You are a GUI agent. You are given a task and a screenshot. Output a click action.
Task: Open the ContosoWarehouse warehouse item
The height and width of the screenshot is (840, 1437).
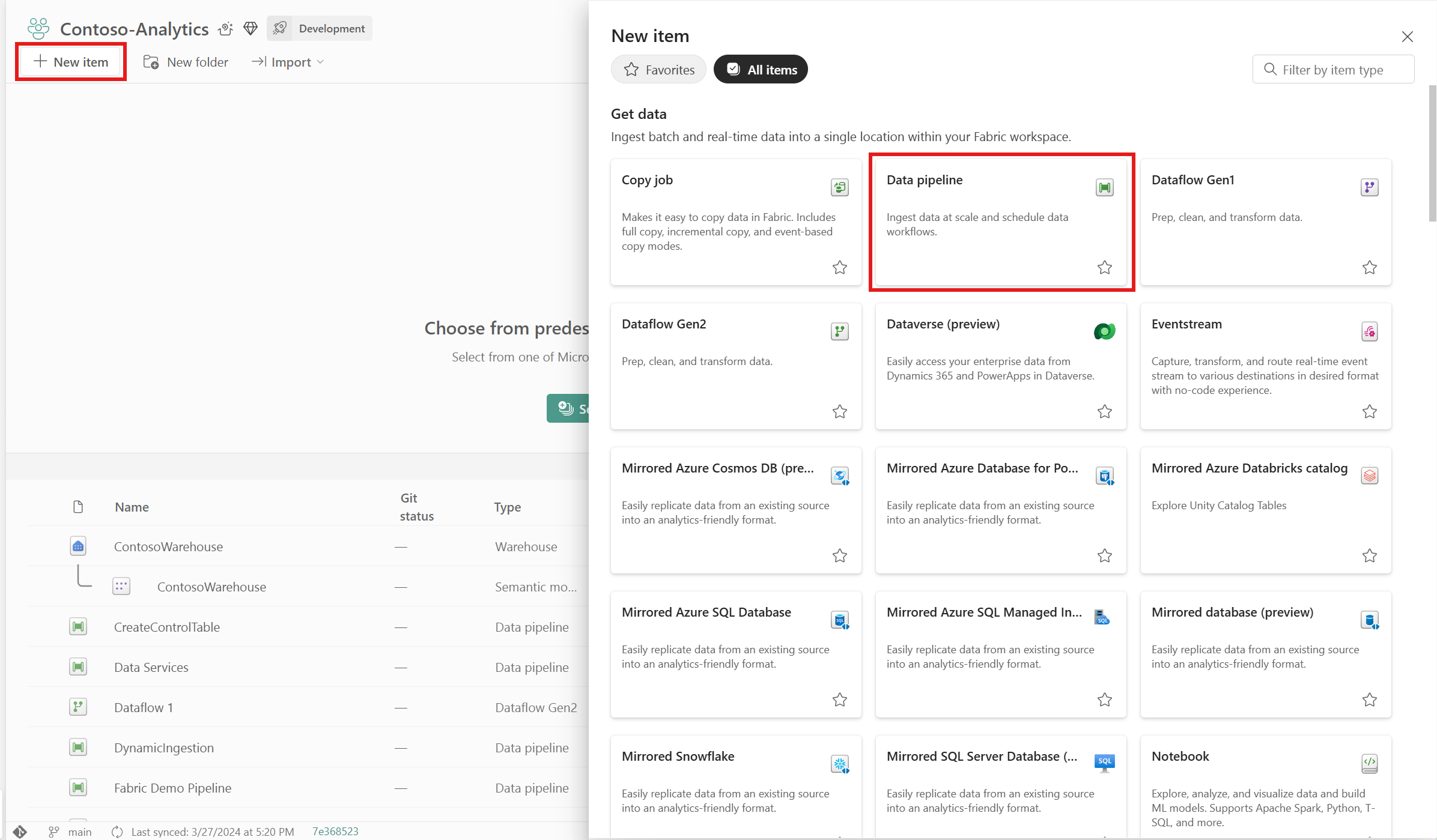click(x=168, y=546)
